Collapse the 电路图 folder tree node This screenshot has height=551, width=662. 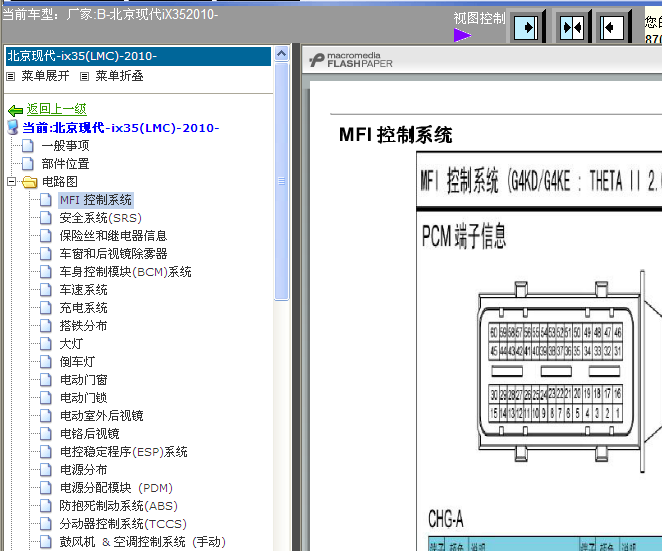click(11, 182)
